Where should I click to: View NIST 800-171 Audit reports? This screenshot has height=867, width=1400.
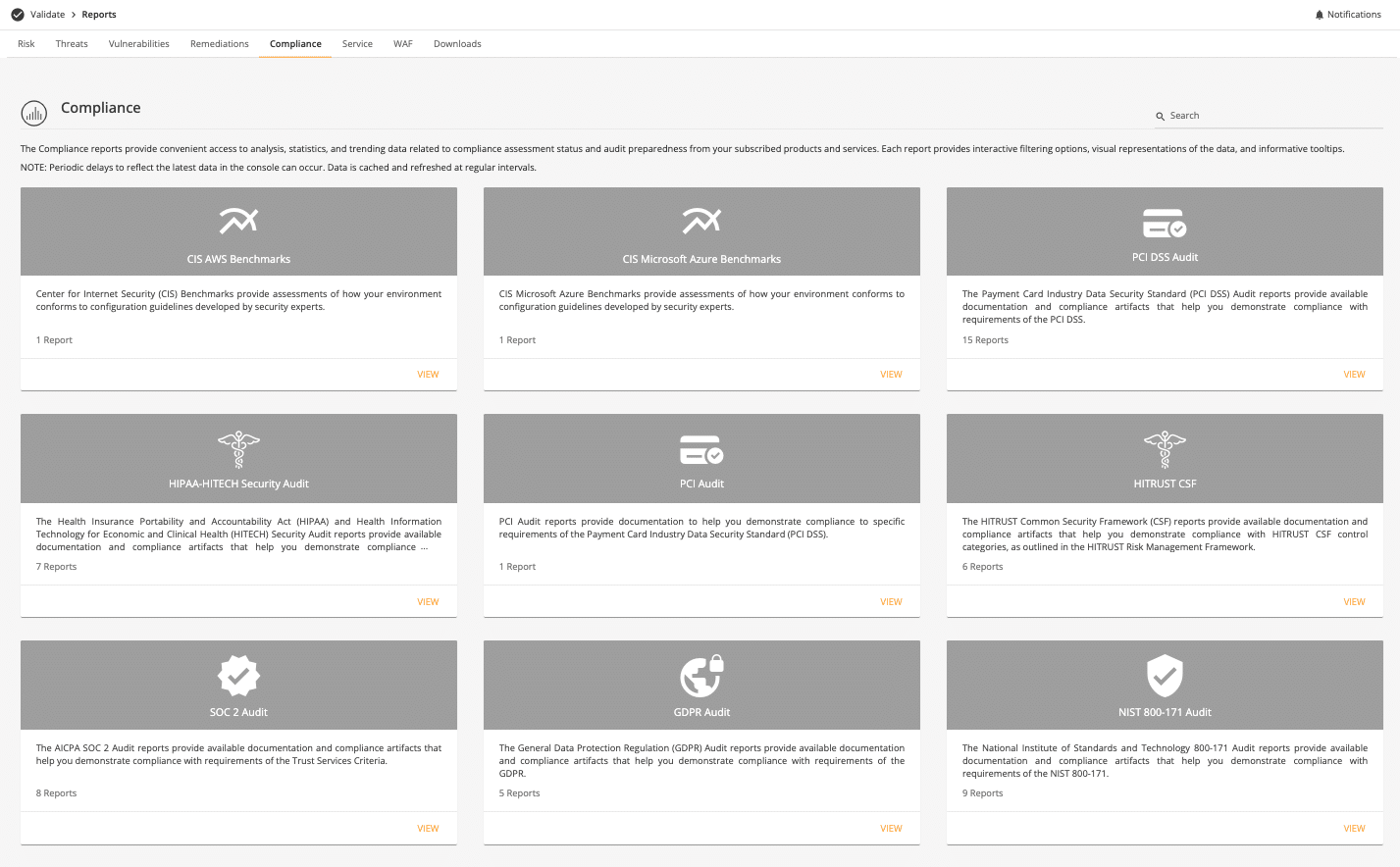click(1354, 829)
